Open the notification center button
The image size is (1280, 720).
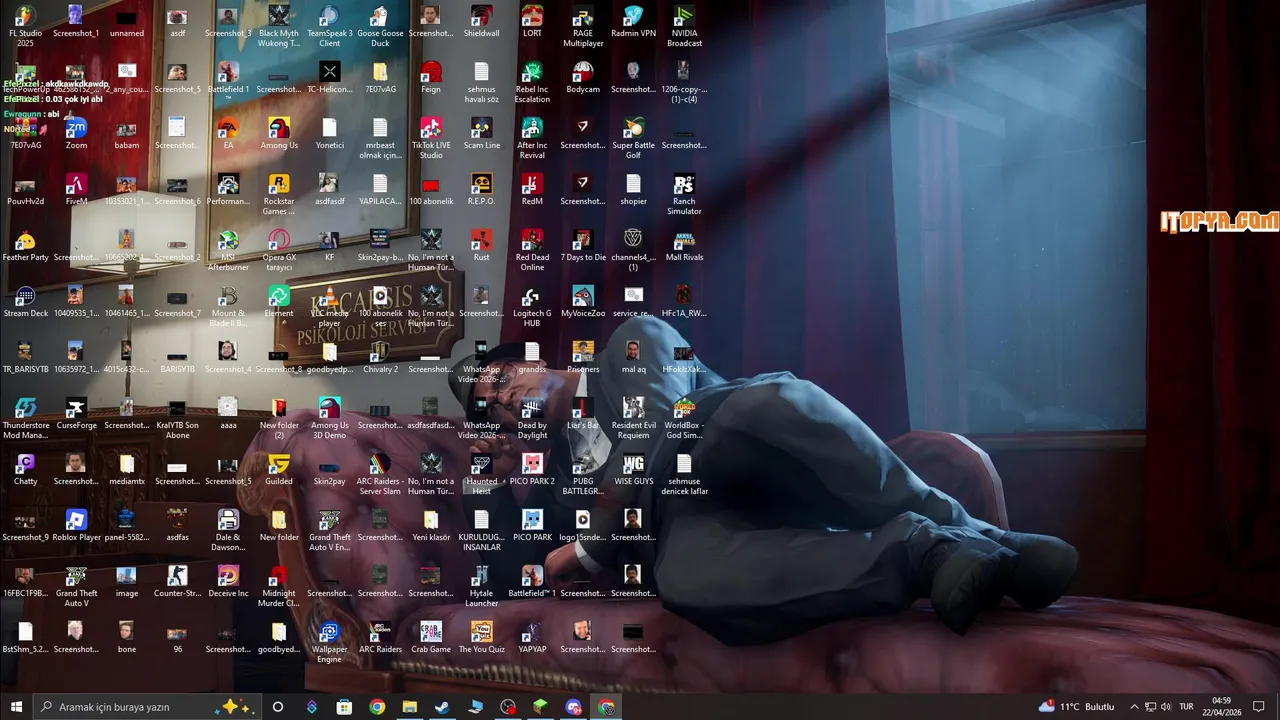pos(1259,707)
